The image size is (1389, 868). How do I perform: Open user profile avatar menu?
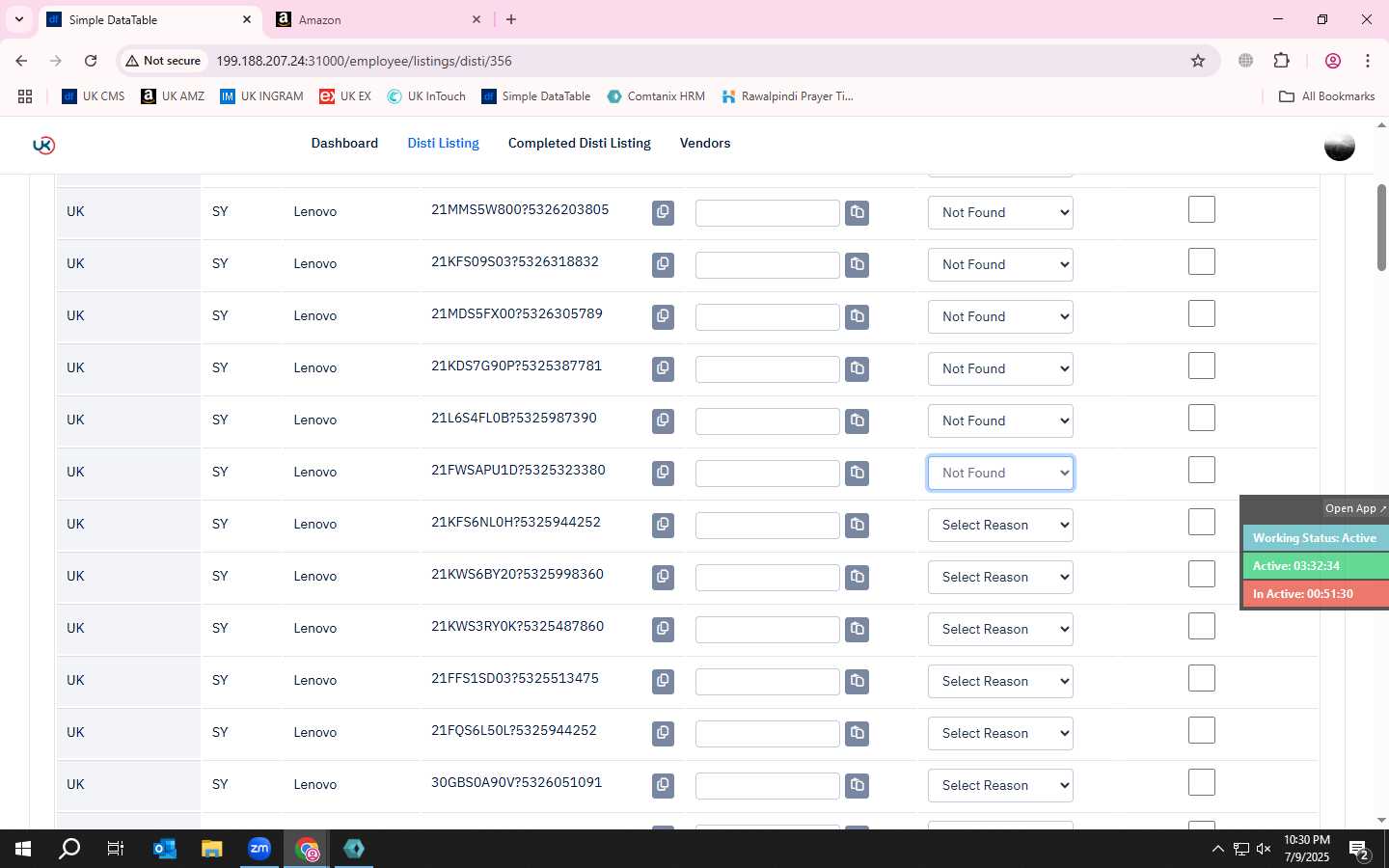pyautogui.click(x=1339, y=145)
